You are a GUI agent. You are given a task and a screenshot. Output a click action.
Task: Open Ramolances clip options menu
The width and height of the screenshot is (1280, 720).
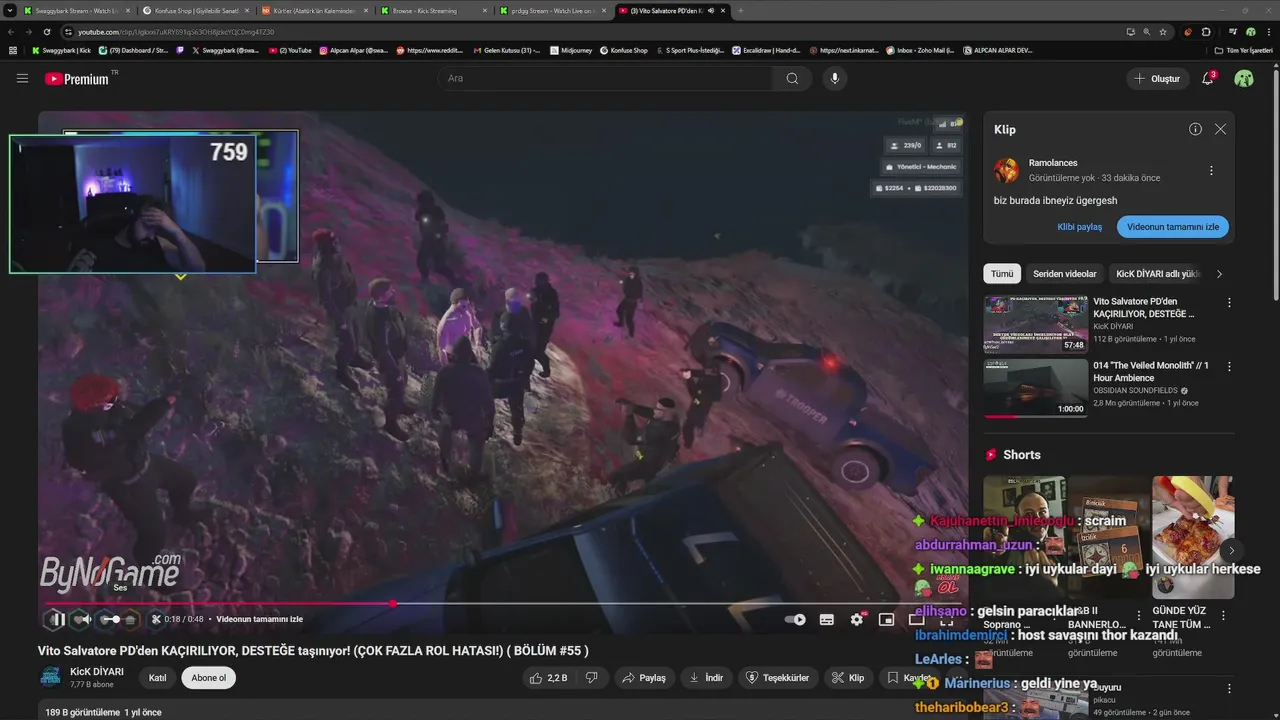point(1211,170)
